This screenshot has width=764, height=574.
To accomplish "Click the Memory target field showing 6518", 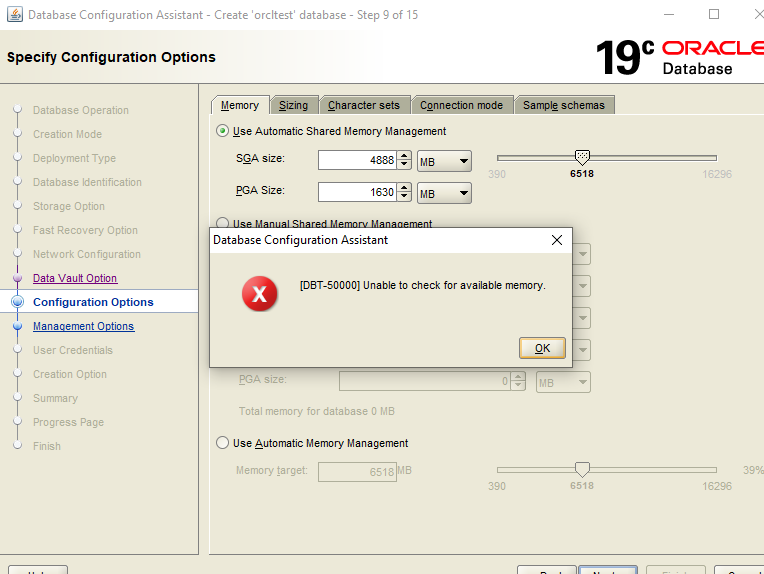I will pos(357,472).
